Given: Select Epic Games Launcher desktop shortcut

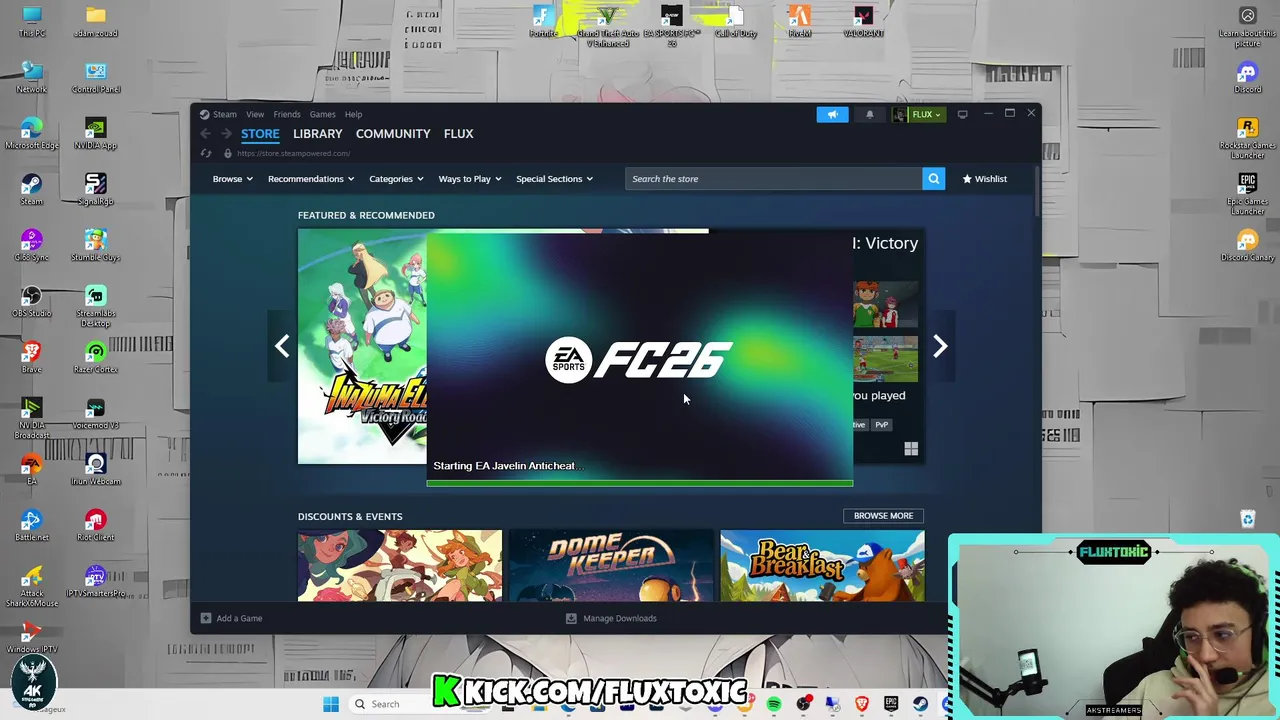Looking at the screenshot, I should tap(1247, 194).
